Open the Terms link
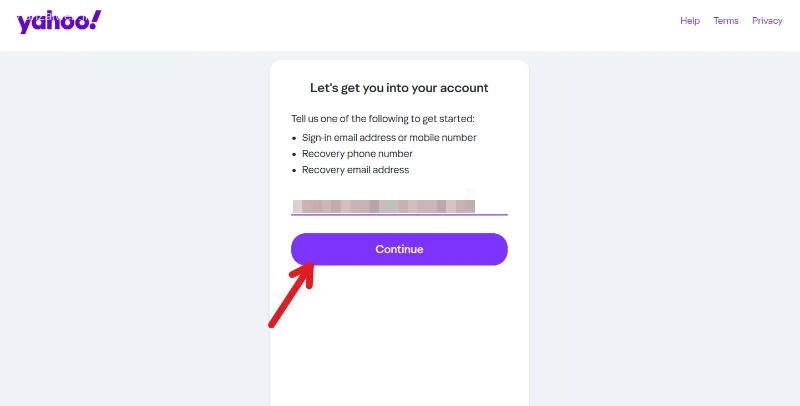Viewport: 800px width, 406px height. pos(726,21)
